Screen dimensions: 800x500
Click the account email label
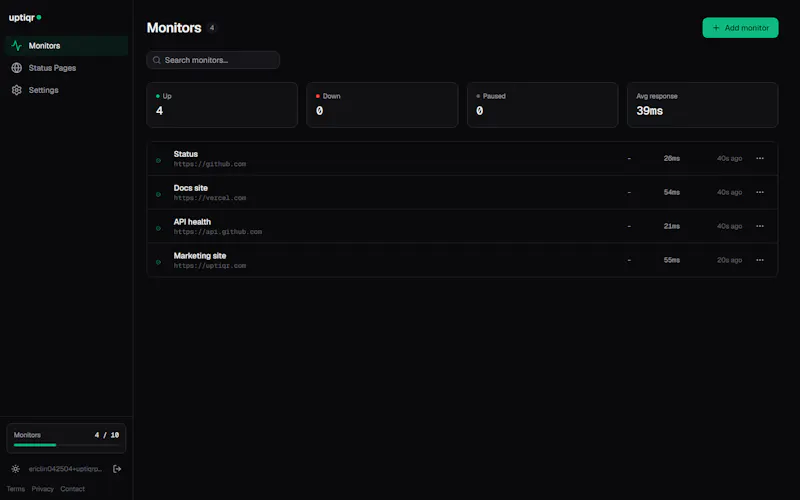coord(65,469)
